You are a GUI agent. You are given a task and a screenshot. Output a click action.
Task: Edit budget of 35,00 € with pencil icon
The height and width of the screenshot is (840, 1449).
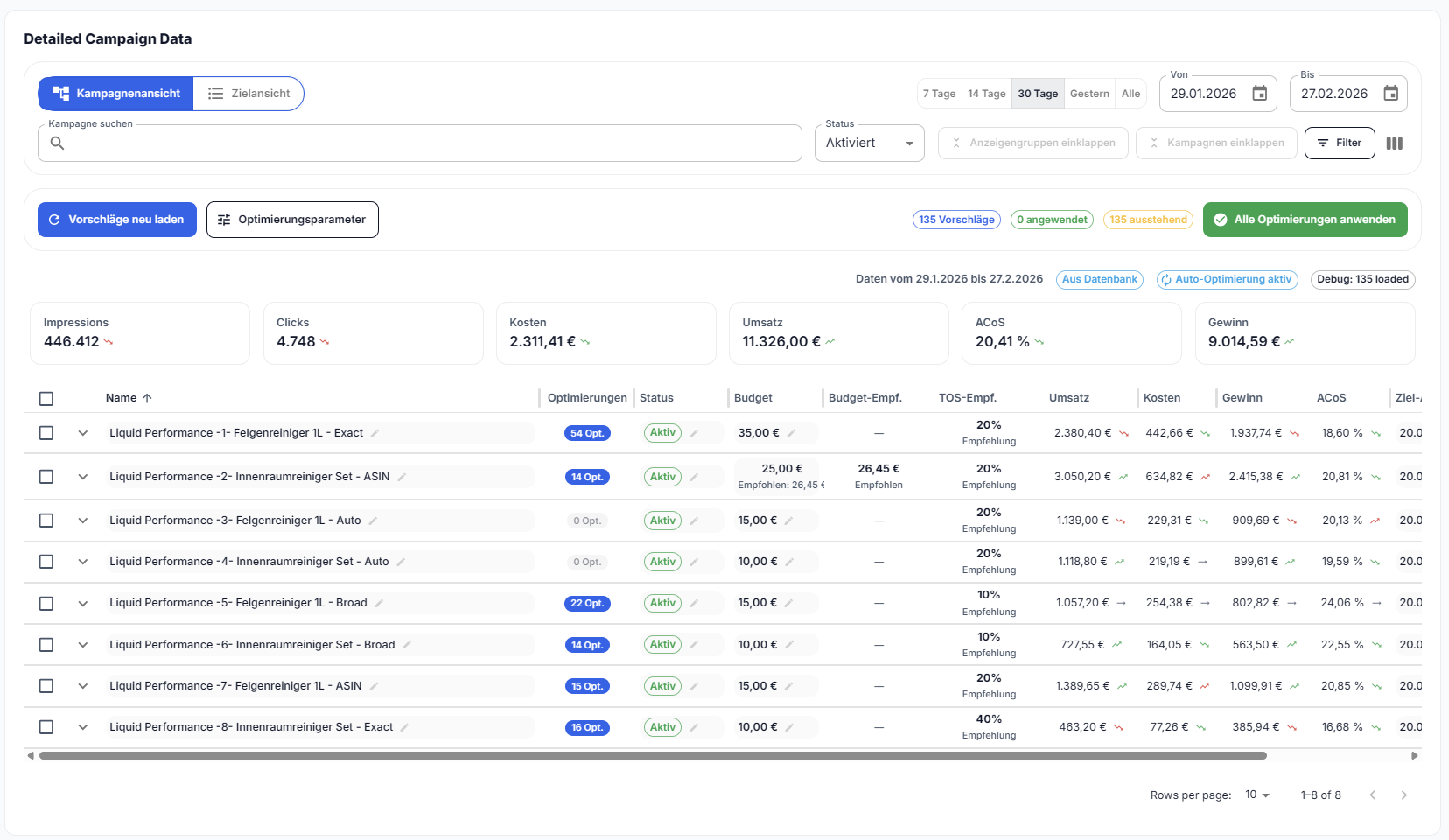coord(791,433)
